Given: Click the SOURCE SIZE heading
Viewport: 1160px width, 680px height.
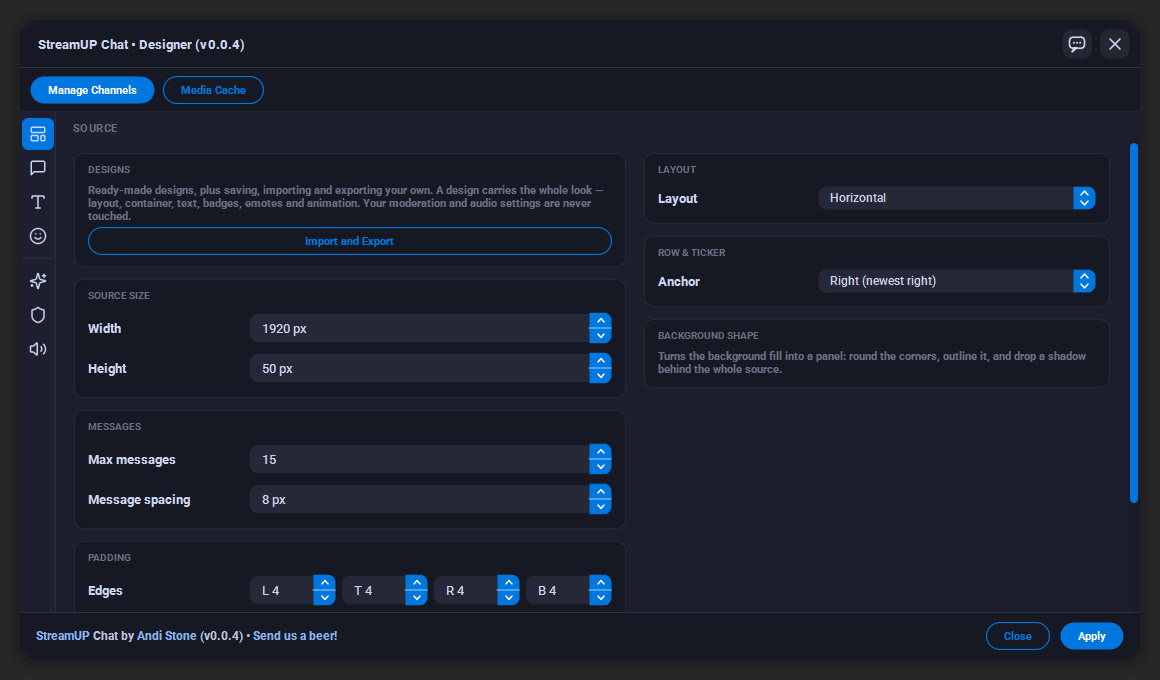Looking at the screenshot, I should pos(118,296).
